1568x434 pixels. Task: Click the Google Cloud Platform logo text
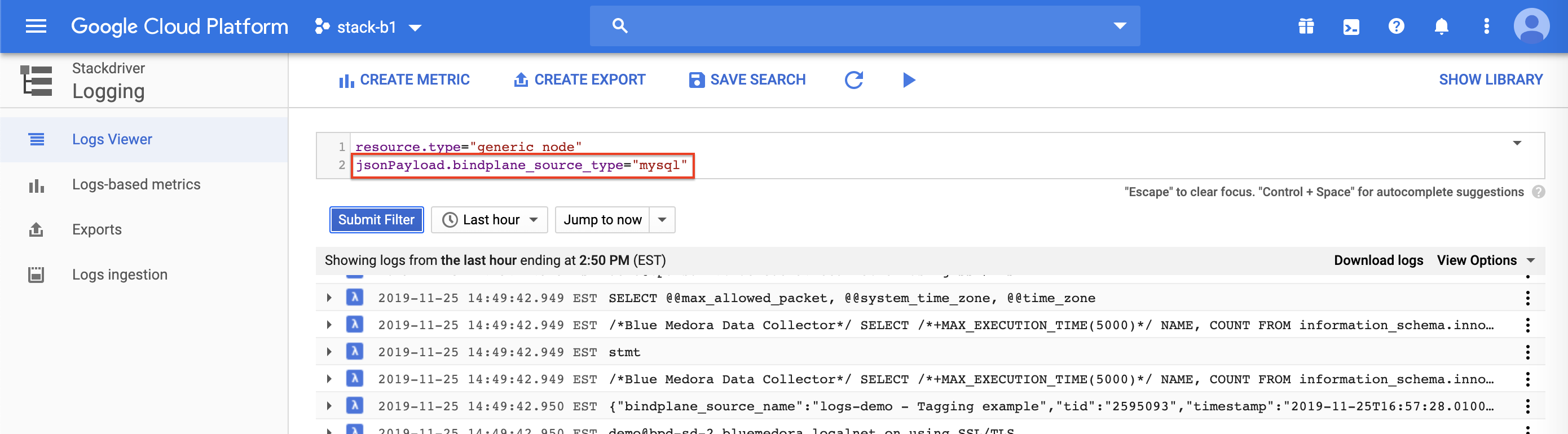[x=179, y=26]
